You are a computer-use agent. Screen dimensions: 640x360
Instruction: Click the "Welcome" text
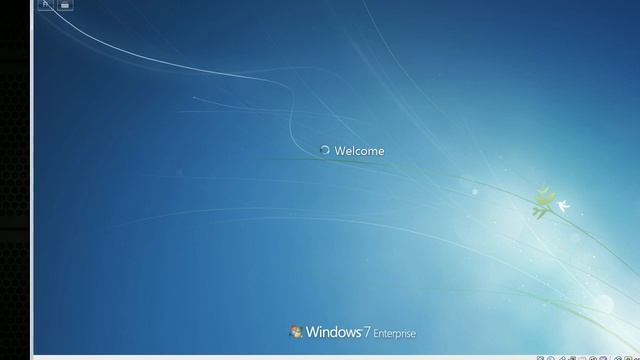(x=359, y=151)
